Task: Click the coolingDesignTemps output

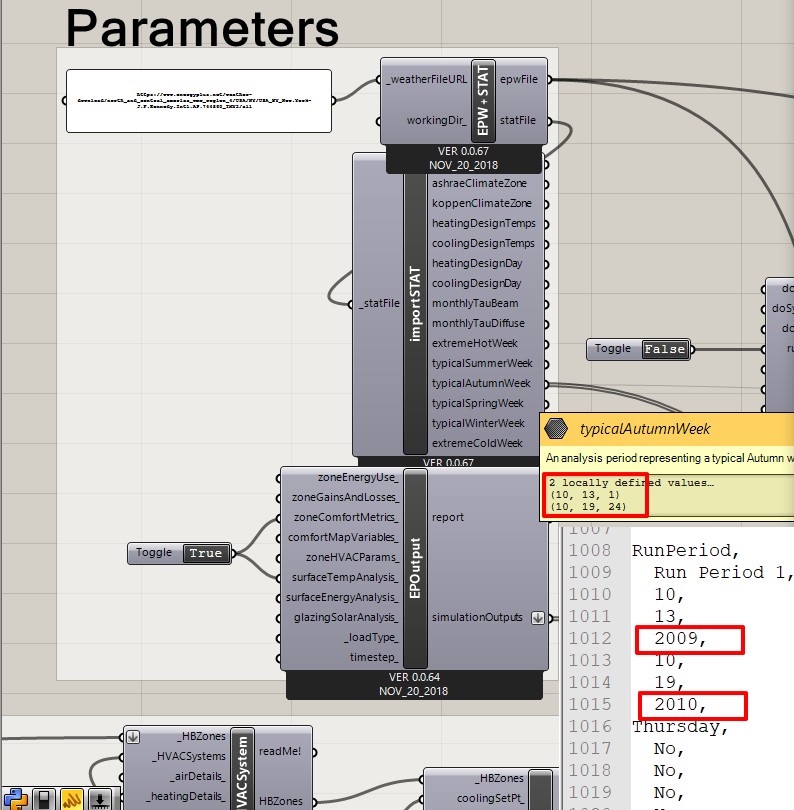Action: pos(483,243)
